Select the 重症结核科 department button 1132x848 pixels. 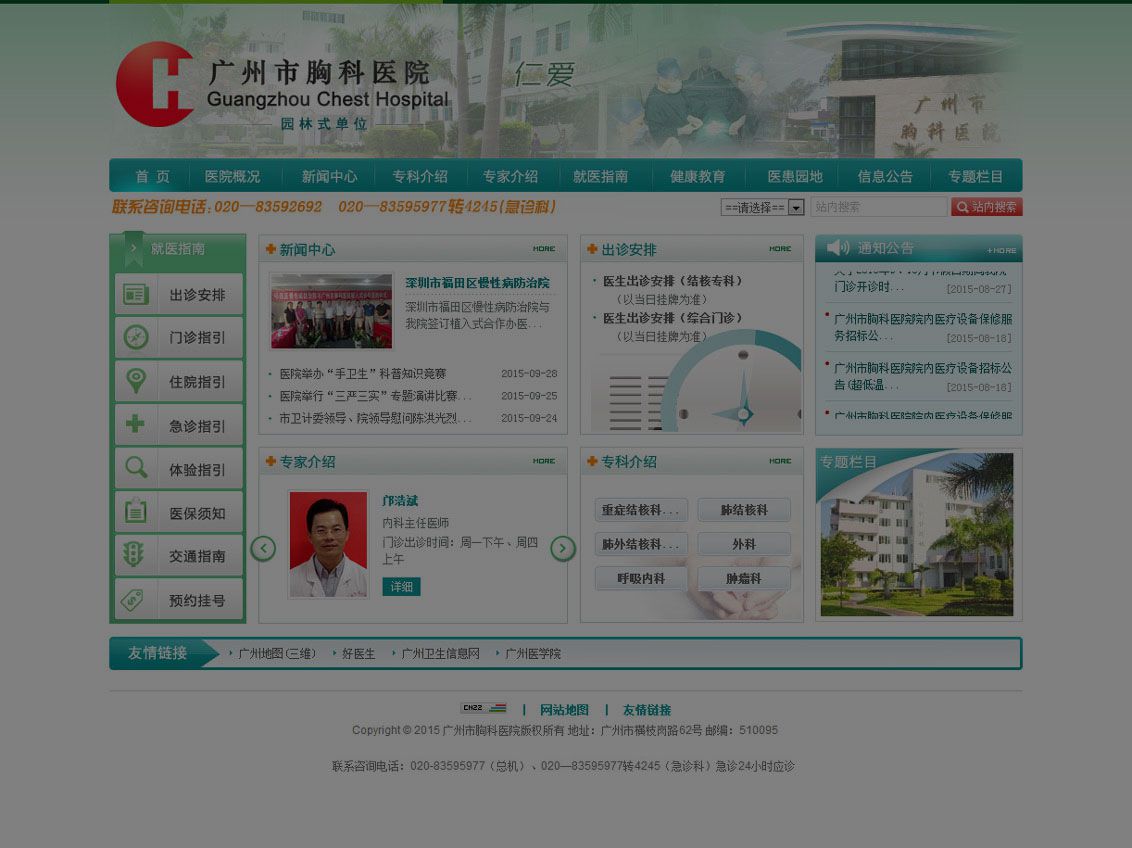coord(641,510)
